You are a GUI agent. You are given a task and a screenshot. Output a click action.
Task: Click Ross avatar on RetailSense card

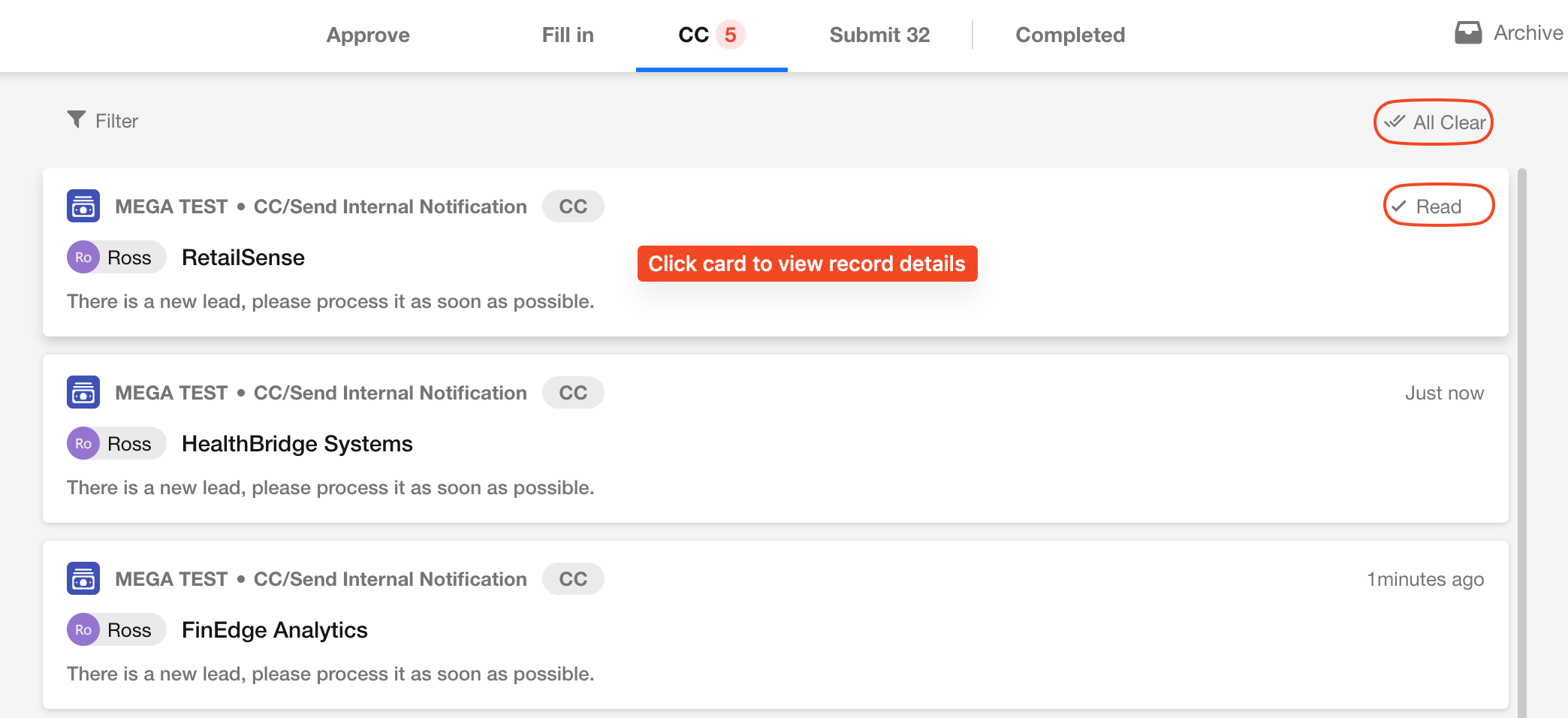coord(83,258)
